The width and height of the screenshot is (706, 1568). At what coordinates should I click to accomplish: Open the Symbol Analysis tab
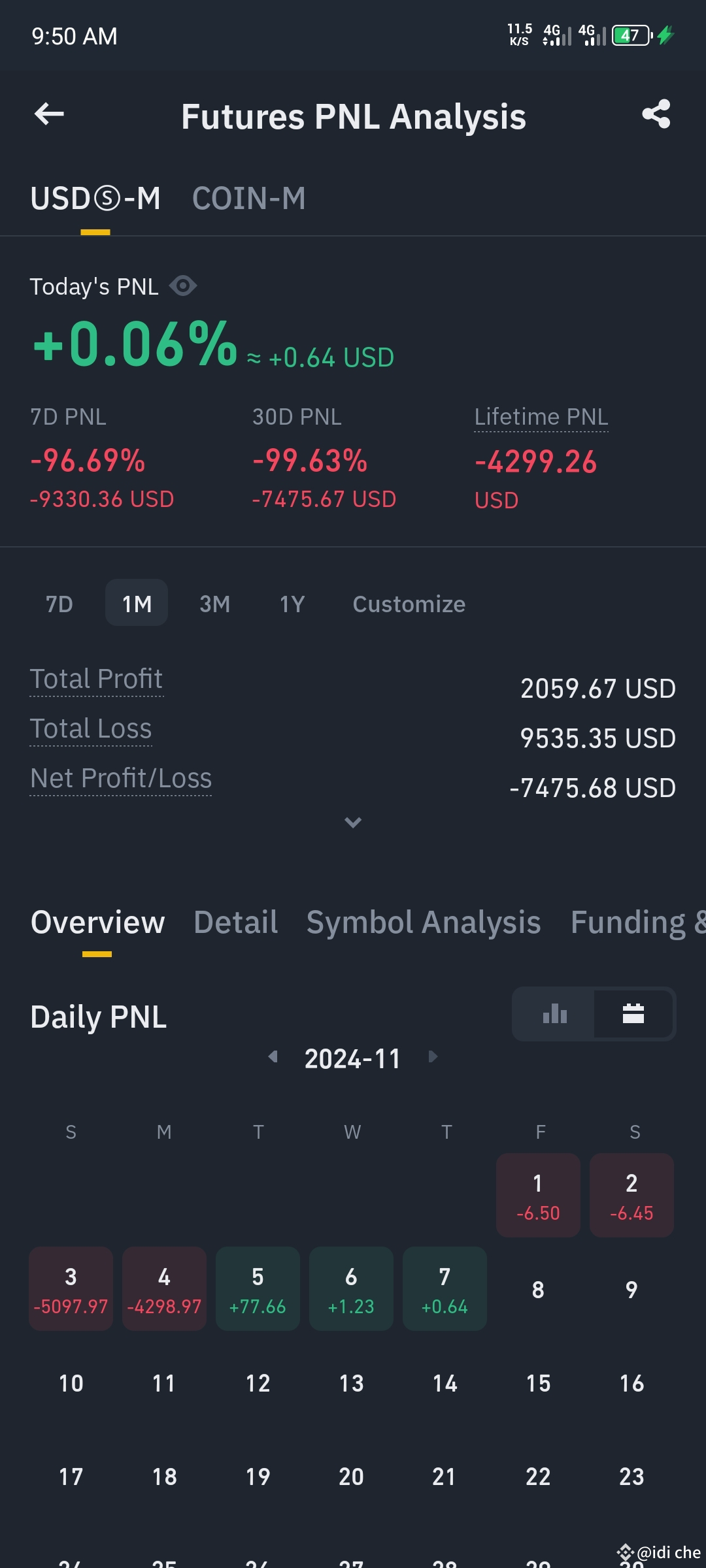[x=424, y=923]
